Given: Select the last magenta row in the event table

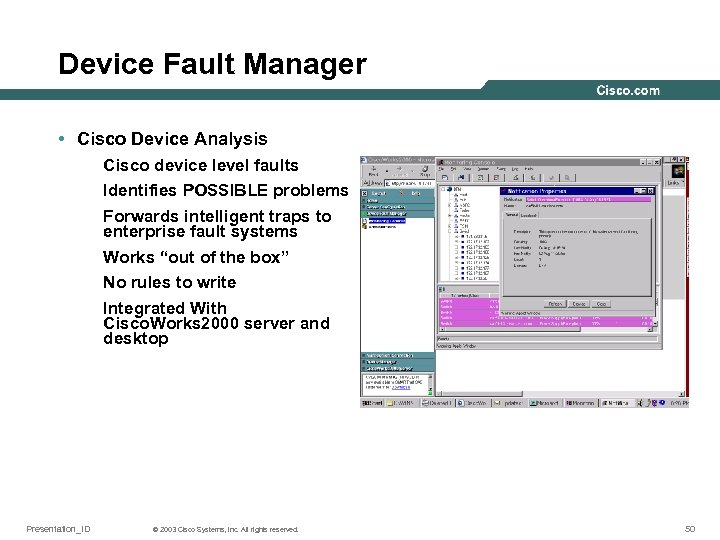Looking at the screenshot, I should coord(546,324).
